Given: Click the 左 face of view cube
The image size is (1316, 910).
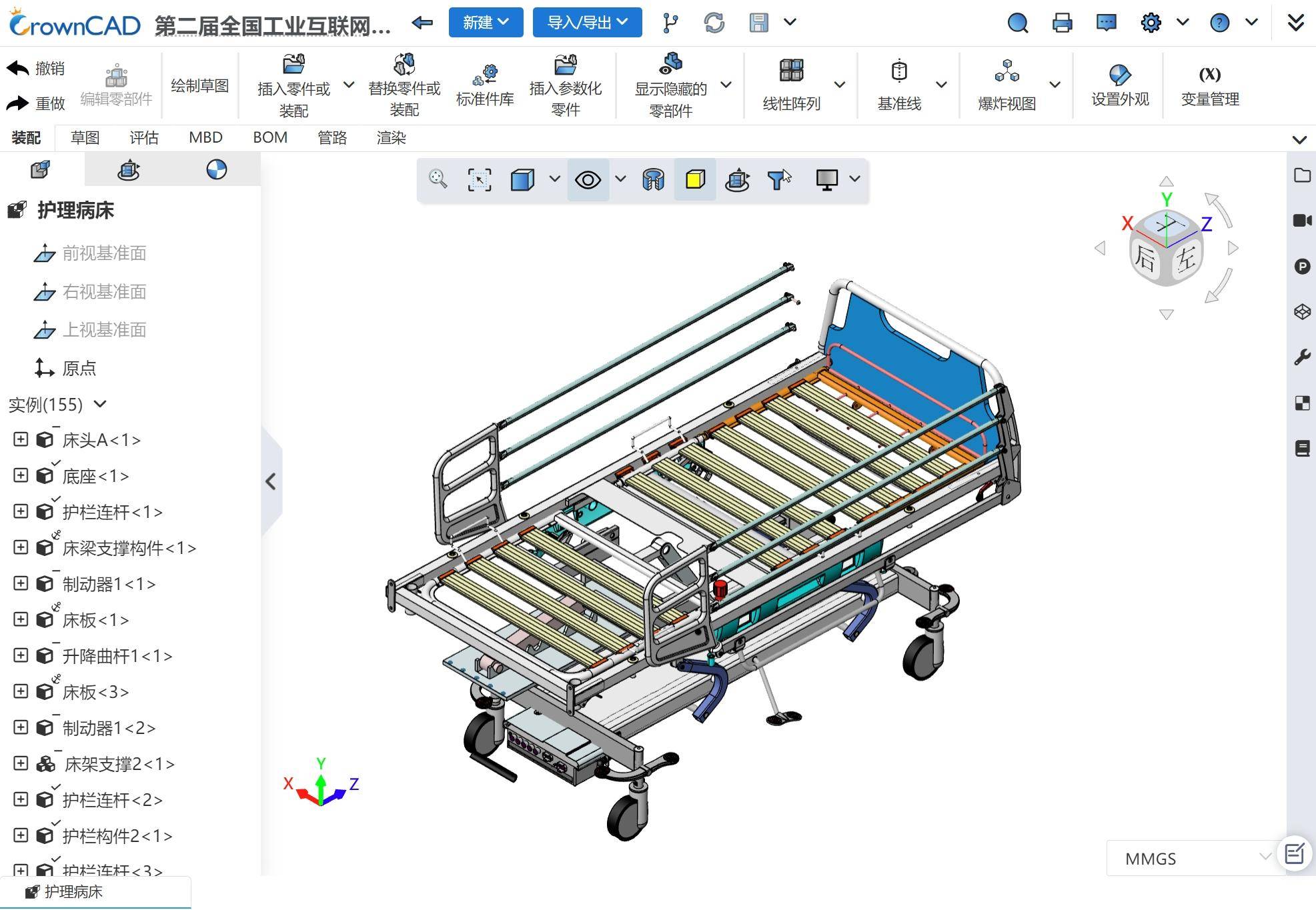Looking at the screenshot, I should click(1185, 258).
